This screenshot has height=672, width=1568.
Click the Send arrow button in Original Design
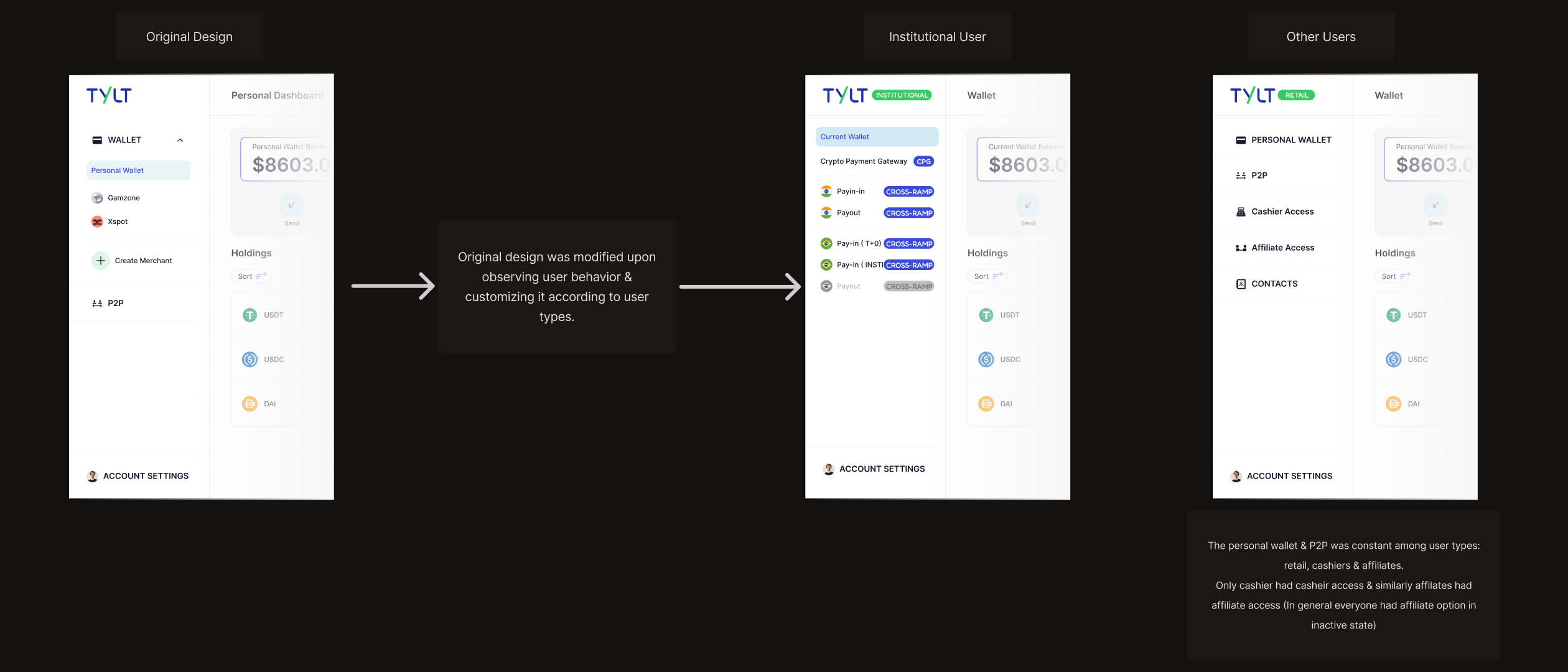tap(292, 205)
